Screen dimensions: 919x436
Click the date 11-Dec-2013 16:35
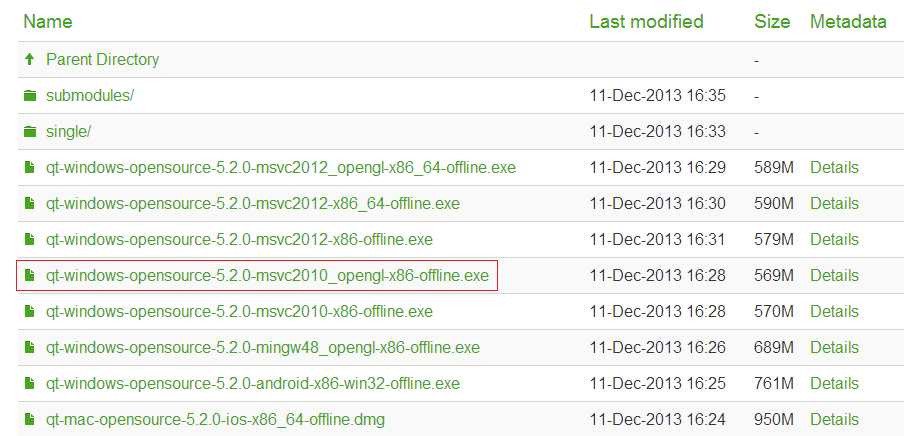coord(658,96)
